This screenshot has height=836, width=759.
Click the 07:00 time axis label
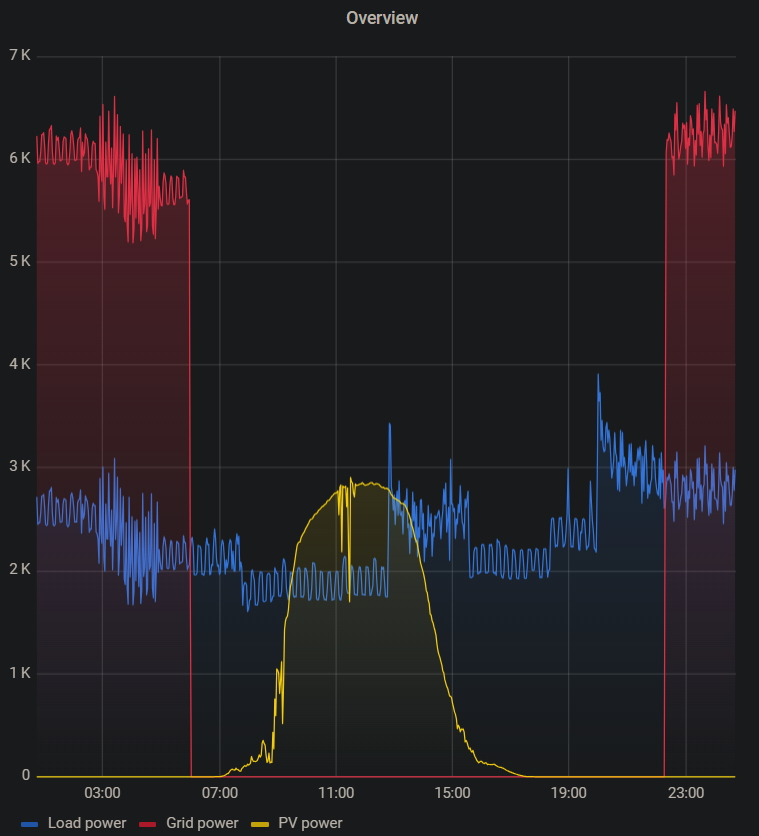tap(219, 793)
